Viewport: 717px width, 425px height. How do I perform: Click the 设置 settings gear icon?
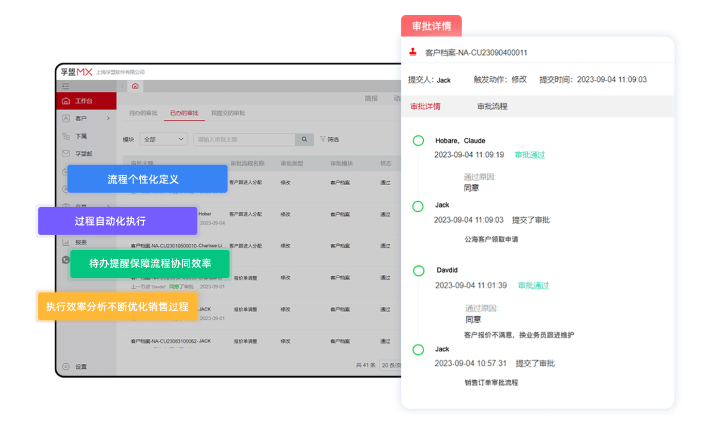66,367
